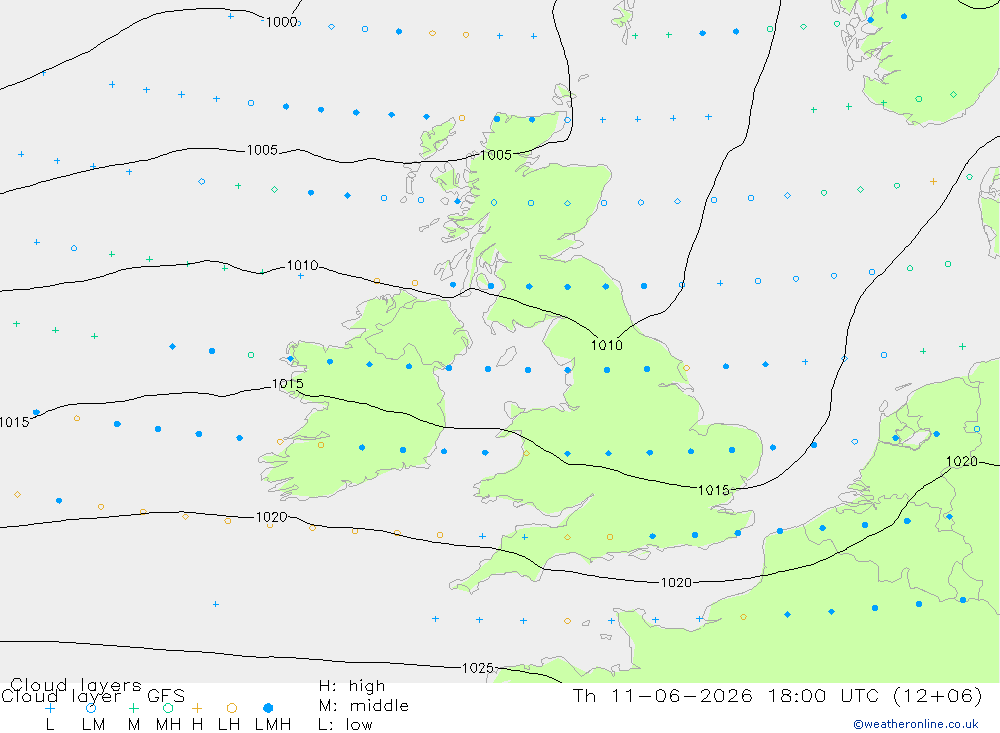Click the 'M: middle' legend text

coord(364,706)
